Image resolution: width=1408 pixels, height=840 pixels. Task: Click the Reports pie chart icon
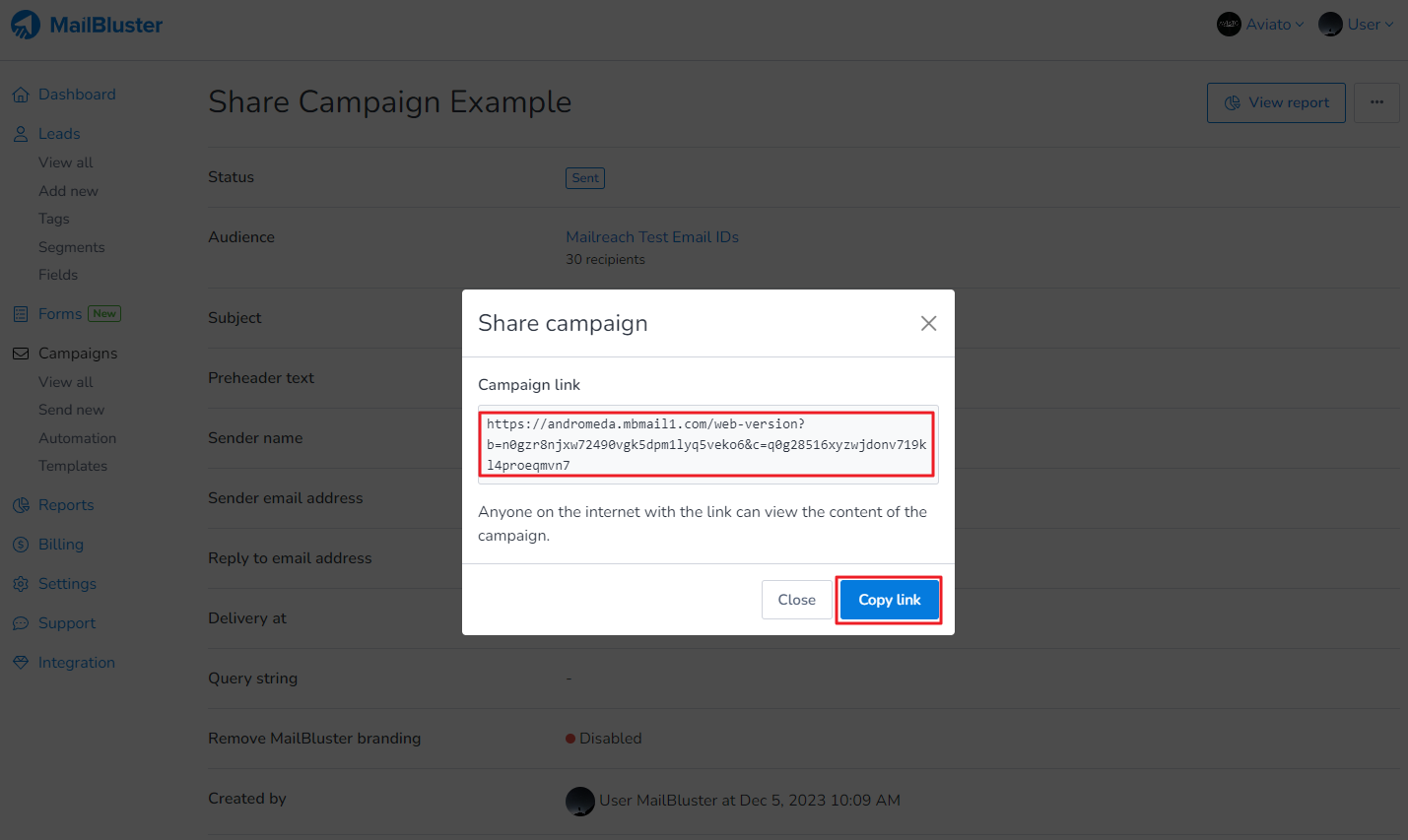pos(21,505)
